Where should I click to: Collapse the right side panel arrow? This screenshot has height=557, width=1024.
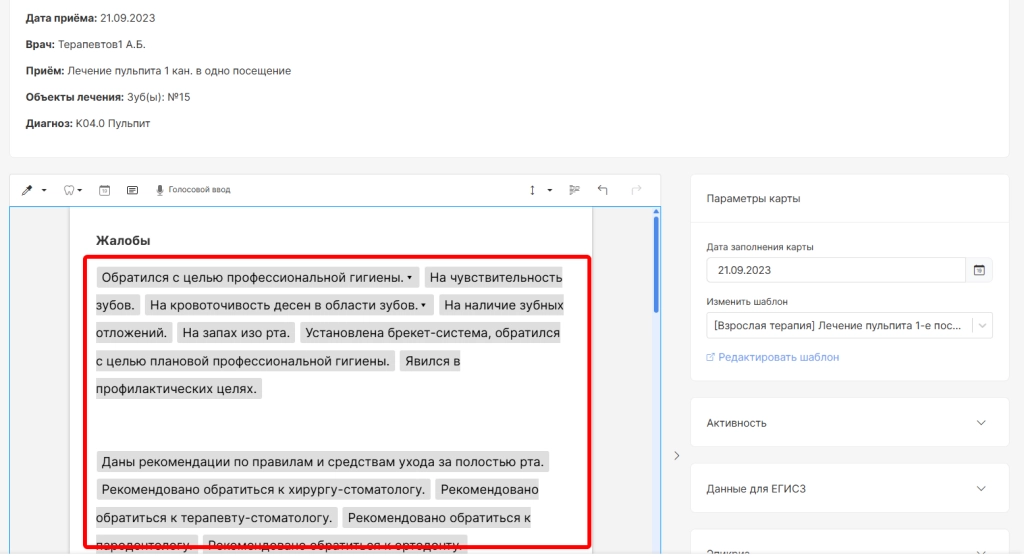coord(676,456)
